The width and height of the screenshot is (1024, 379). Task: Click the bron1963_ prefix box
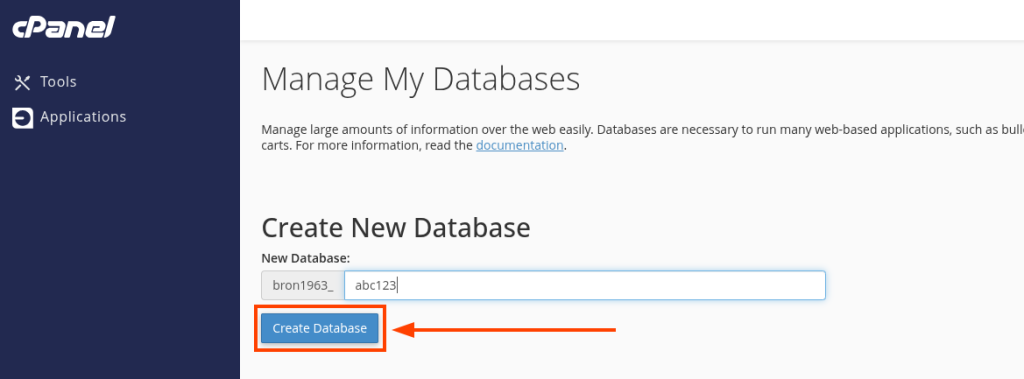coord(303,286)
